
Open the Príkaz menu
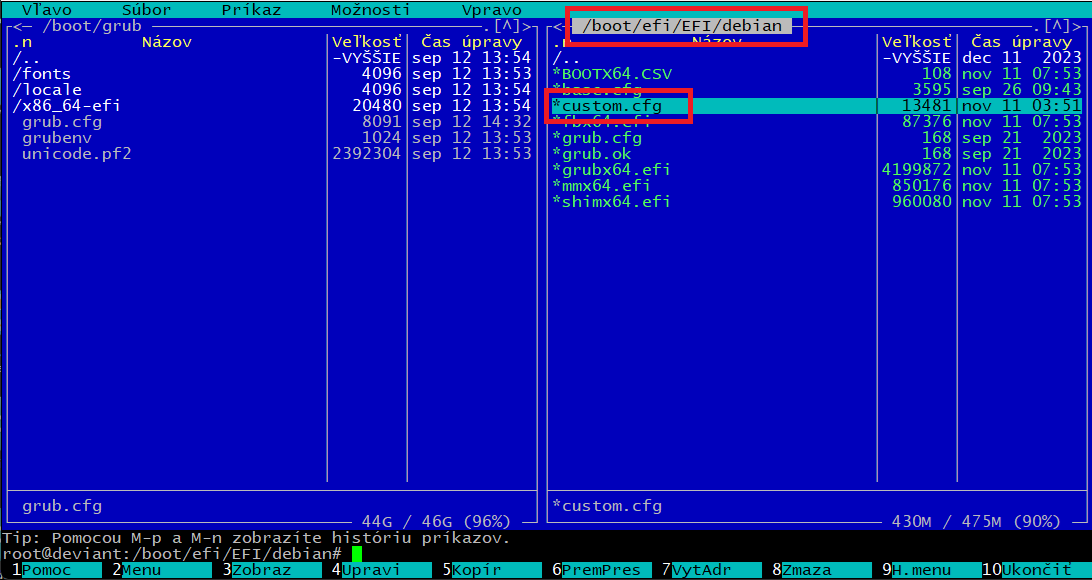[x=251, y=10]
